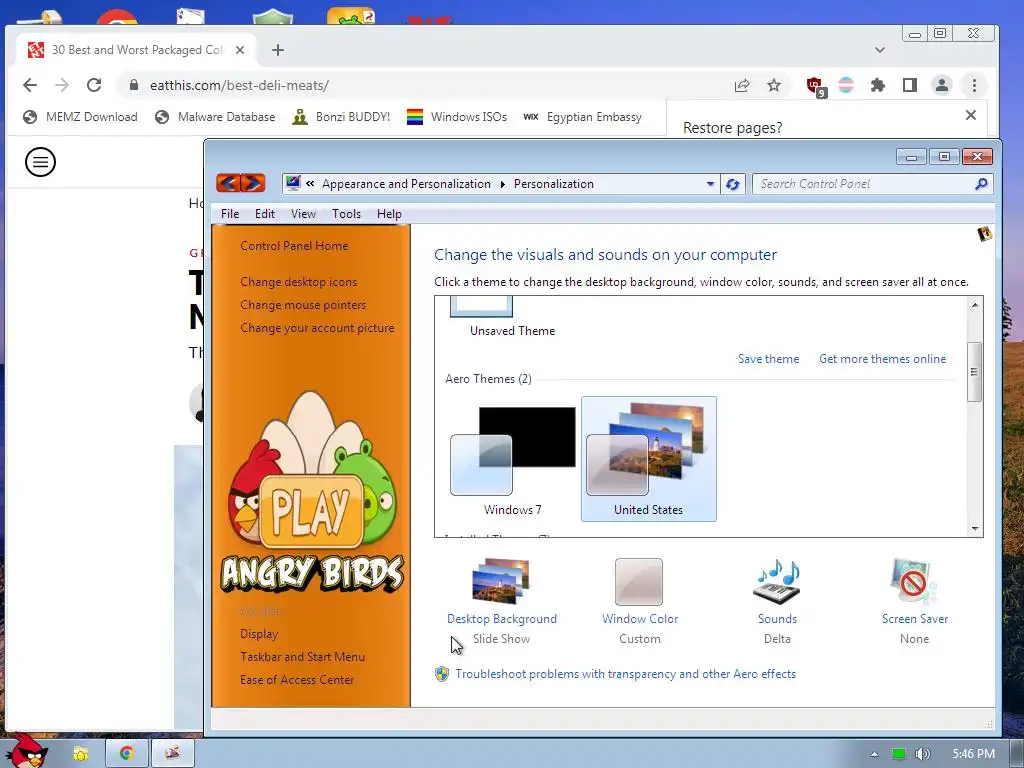Toggle Chrome's side panel icon
This screenshot has height=768, width=1024.
tap(910, 85)
